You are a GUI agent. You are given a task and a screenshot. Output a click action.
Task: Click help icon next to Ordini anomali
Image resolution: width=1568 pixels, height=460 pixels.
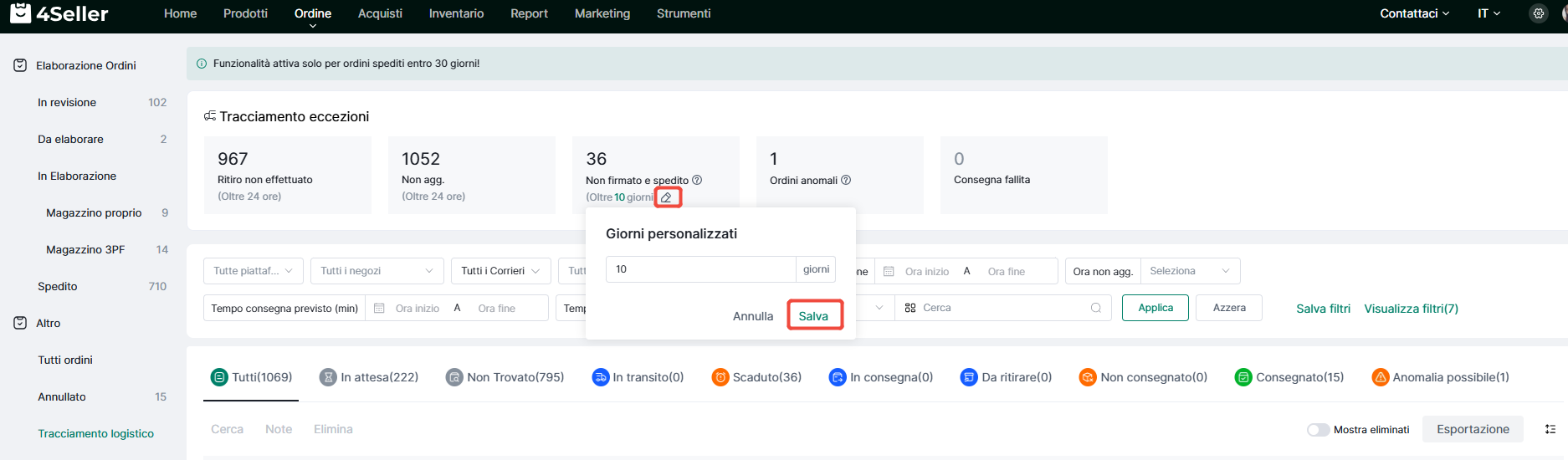point(846,180)
